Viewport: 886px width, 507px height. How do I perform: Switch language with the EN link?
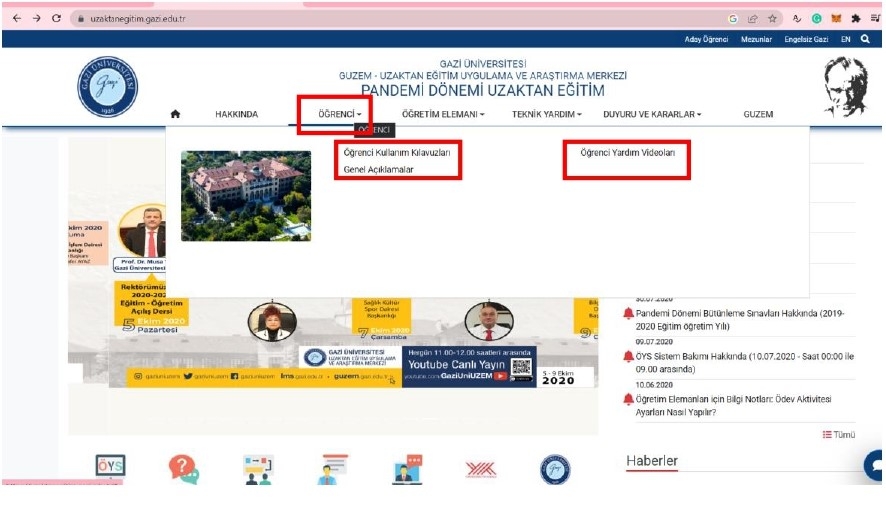tap(845, 39)
